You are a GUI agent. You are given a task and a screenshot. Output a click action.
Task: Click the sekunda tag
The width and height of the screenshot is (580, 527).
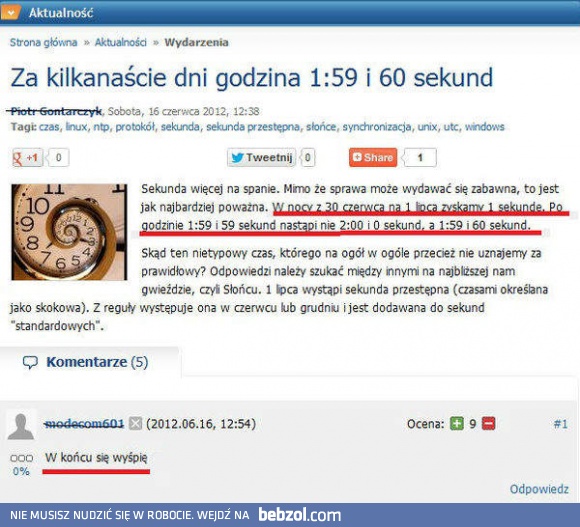coord(180,127)
